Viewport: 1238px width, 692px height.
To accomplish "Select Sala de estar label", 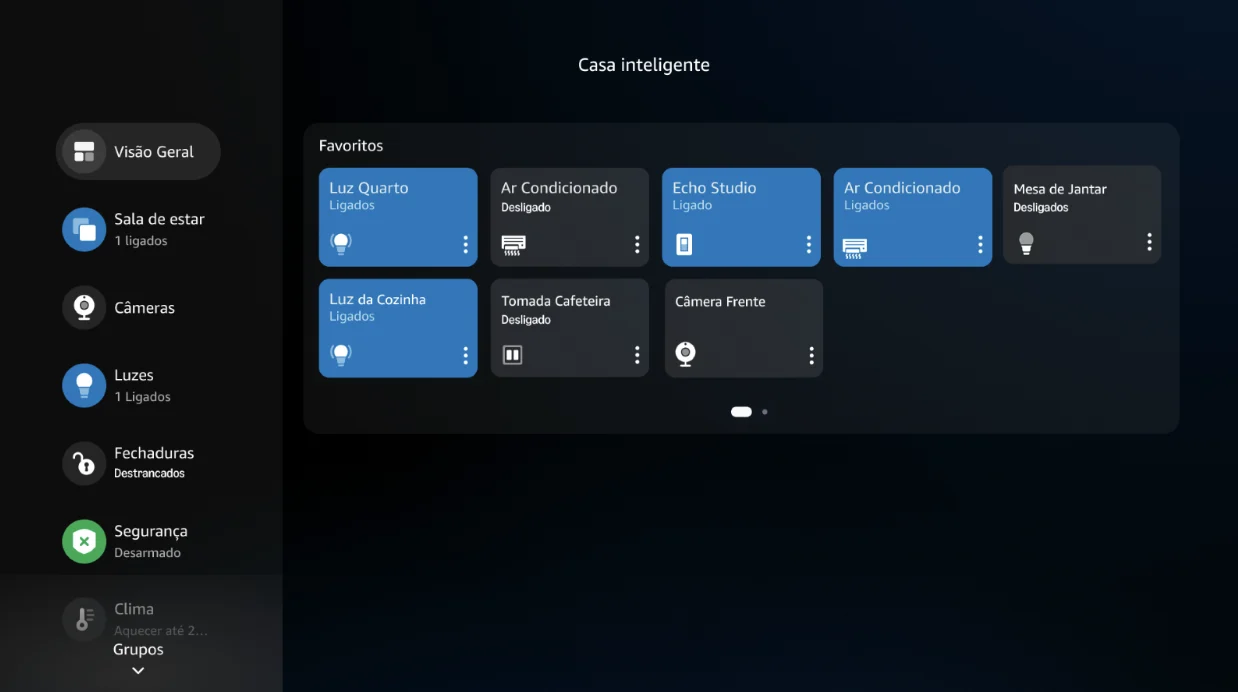I will pyautogui.click(x=159, y=219).
